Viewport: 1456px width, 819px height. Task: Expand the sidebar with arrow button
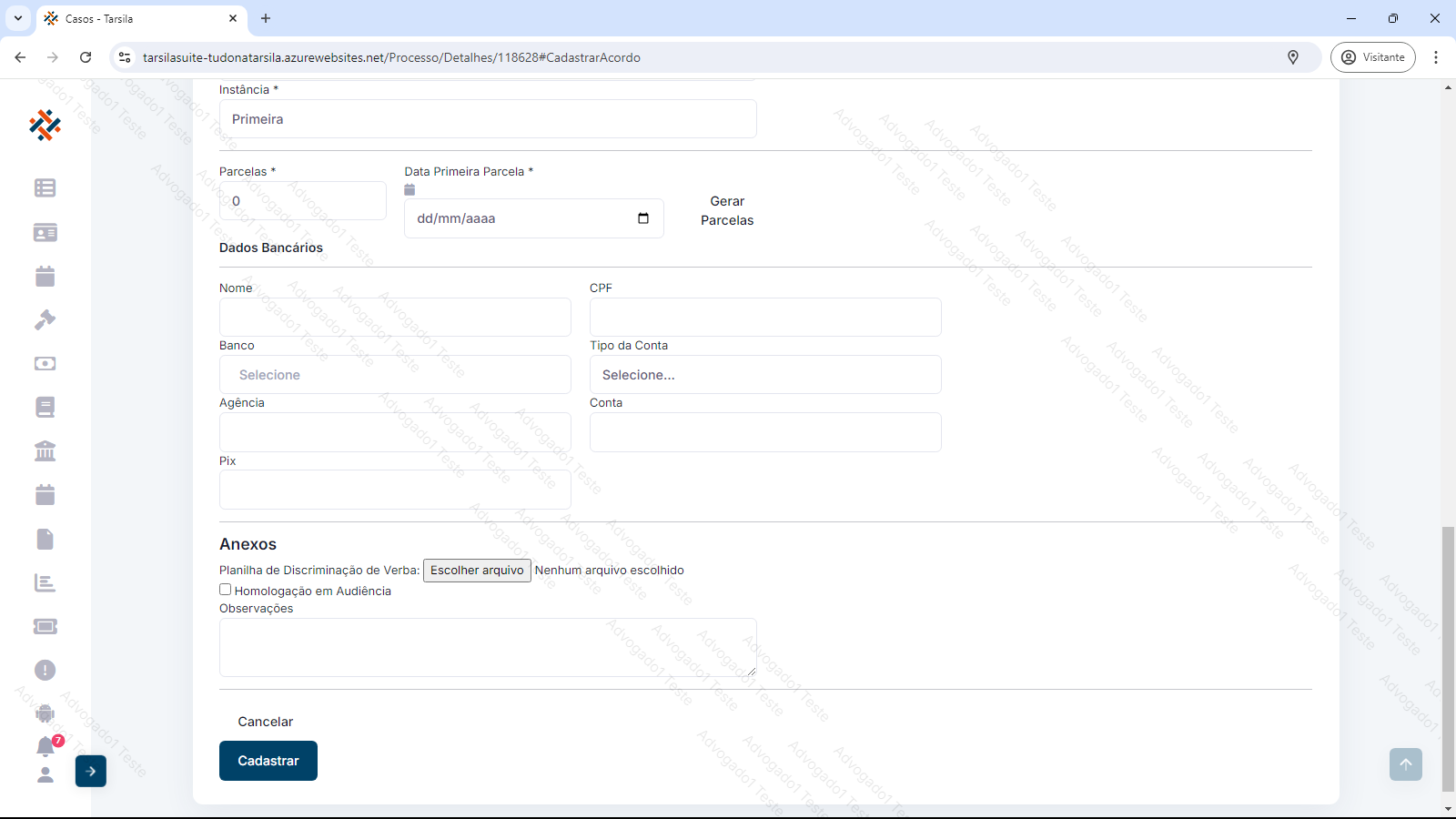91,771
